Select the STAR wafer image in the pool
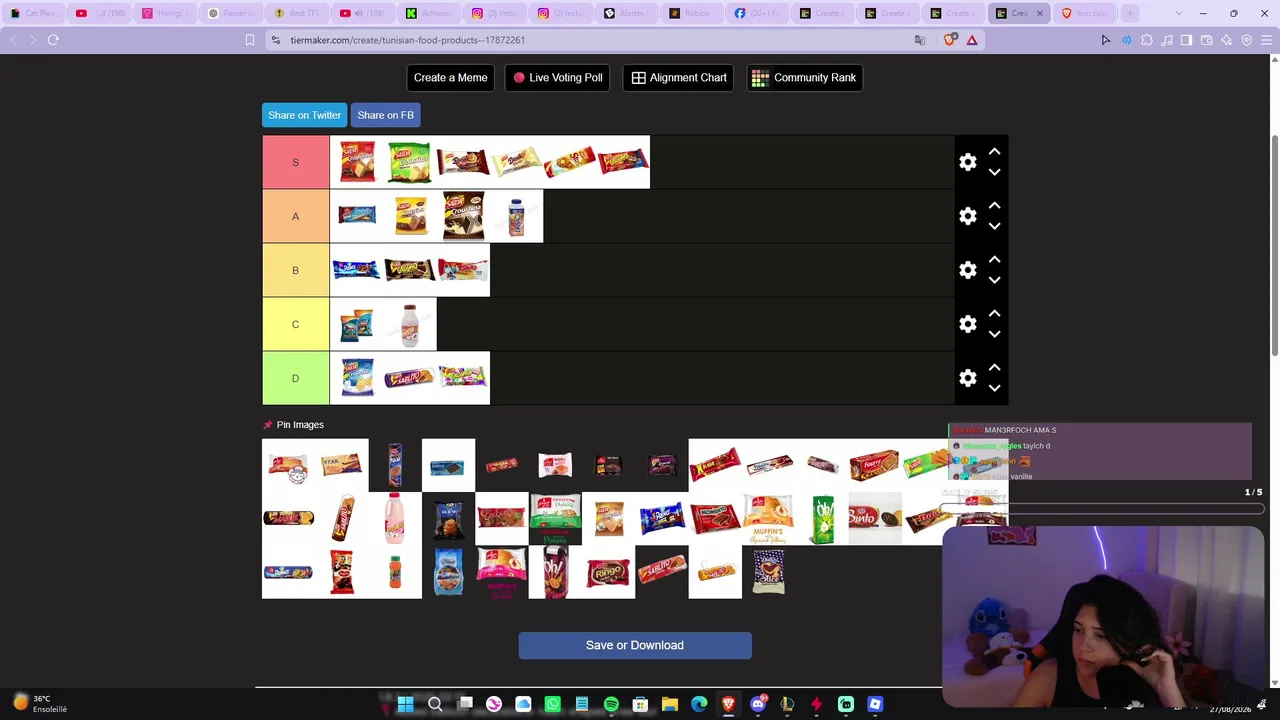 click(x=342, y=465)
